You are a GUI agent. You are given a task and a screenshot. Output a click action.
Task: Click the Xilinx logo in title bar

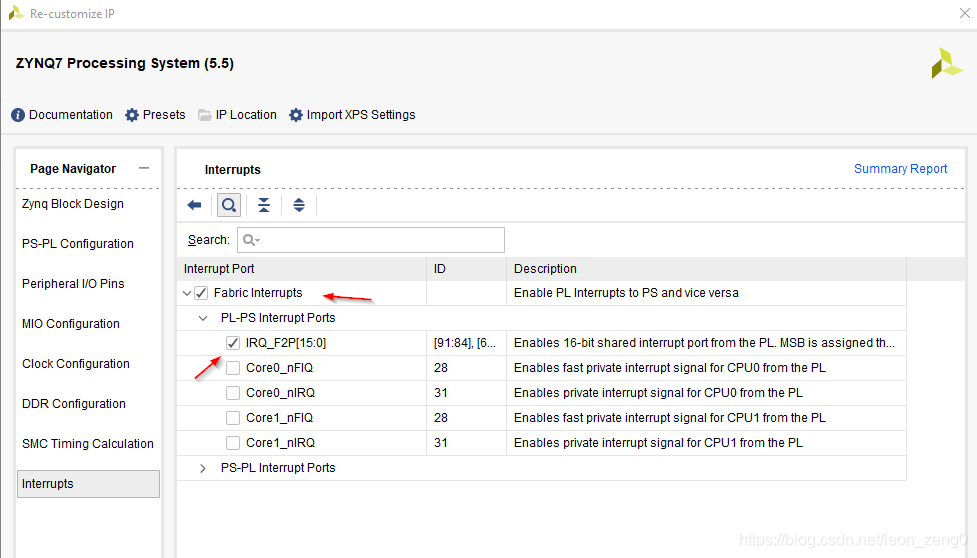click(x=16, y=13)
